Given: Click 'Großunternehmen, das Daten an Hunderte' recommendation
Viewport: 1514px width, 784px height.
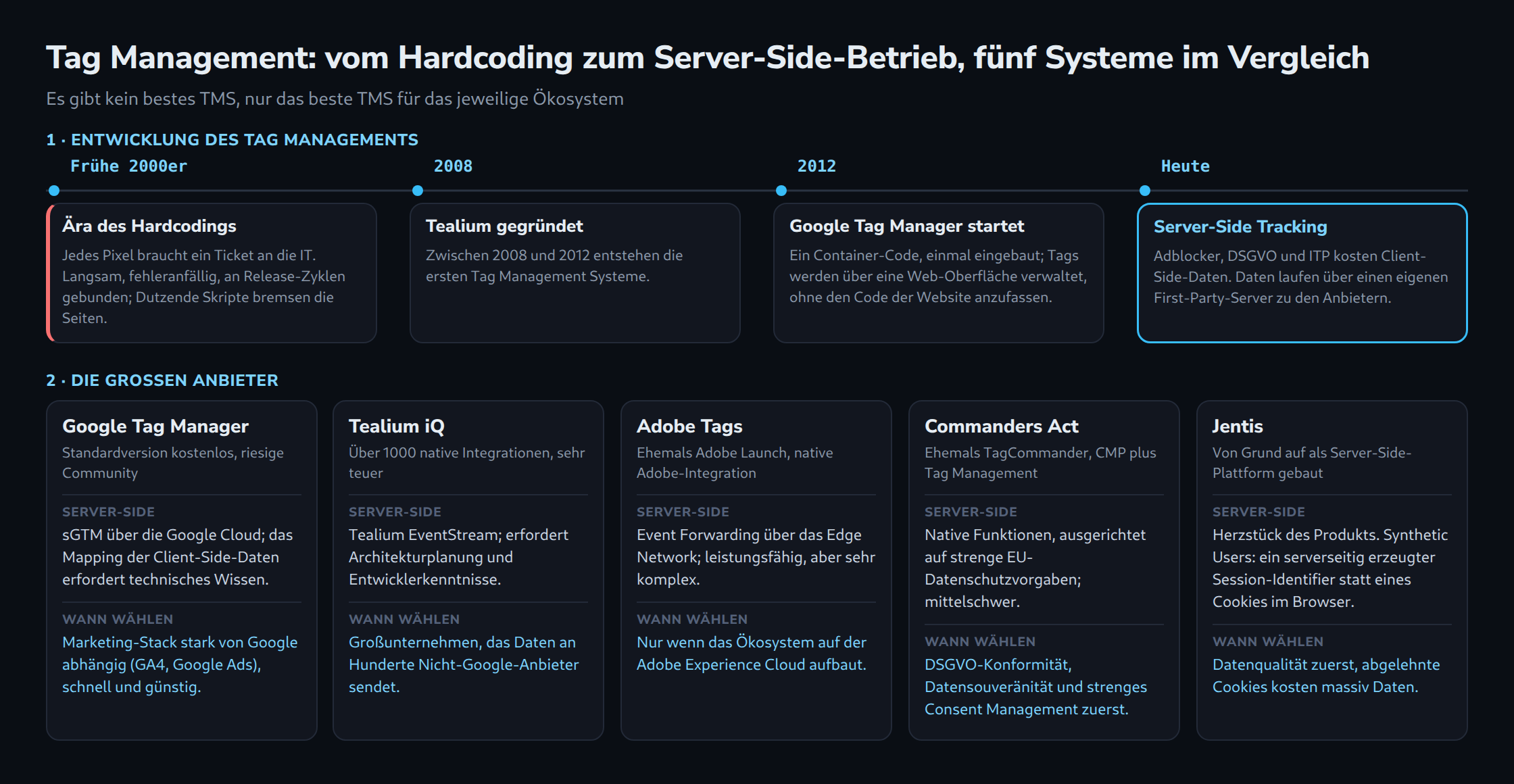Looking at the screenshot, I should point(464,664).
